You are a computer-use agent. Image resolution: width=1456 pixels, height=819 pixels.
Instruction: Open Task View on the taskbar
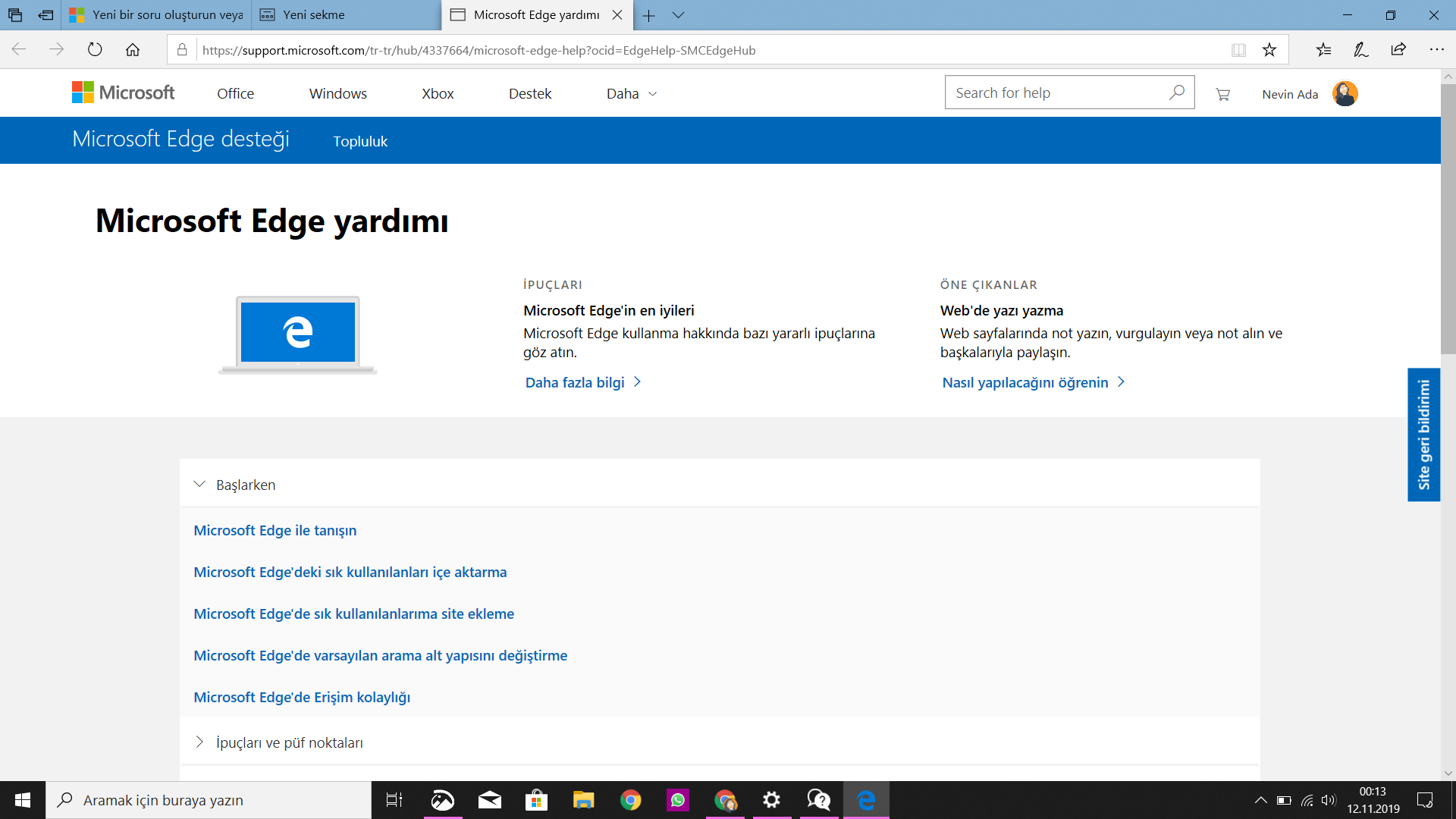click(x=394, y=800)
